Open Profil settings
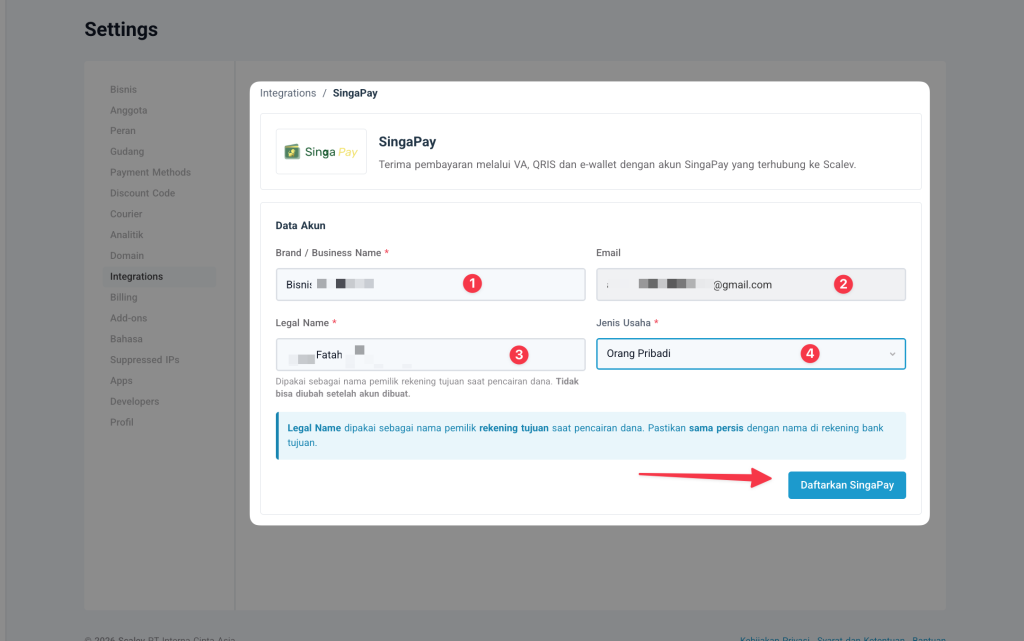Viewport: 1024px width, 641px height. [x=121, y=422]
